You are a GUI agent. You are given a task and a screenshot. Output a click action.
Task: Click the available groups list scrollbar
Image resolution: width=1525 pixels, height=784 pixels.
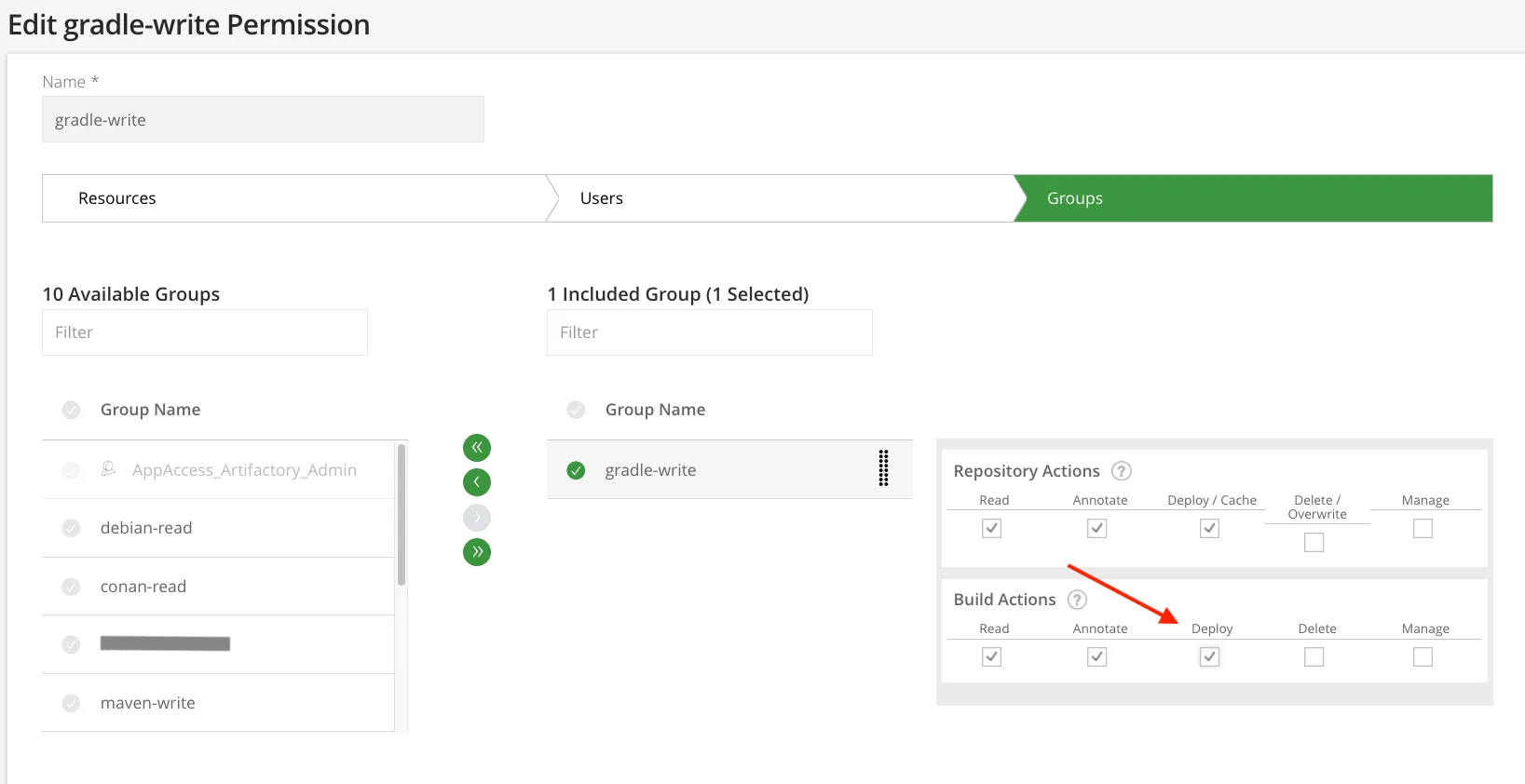pyautogui.click(x=402, y=514)
